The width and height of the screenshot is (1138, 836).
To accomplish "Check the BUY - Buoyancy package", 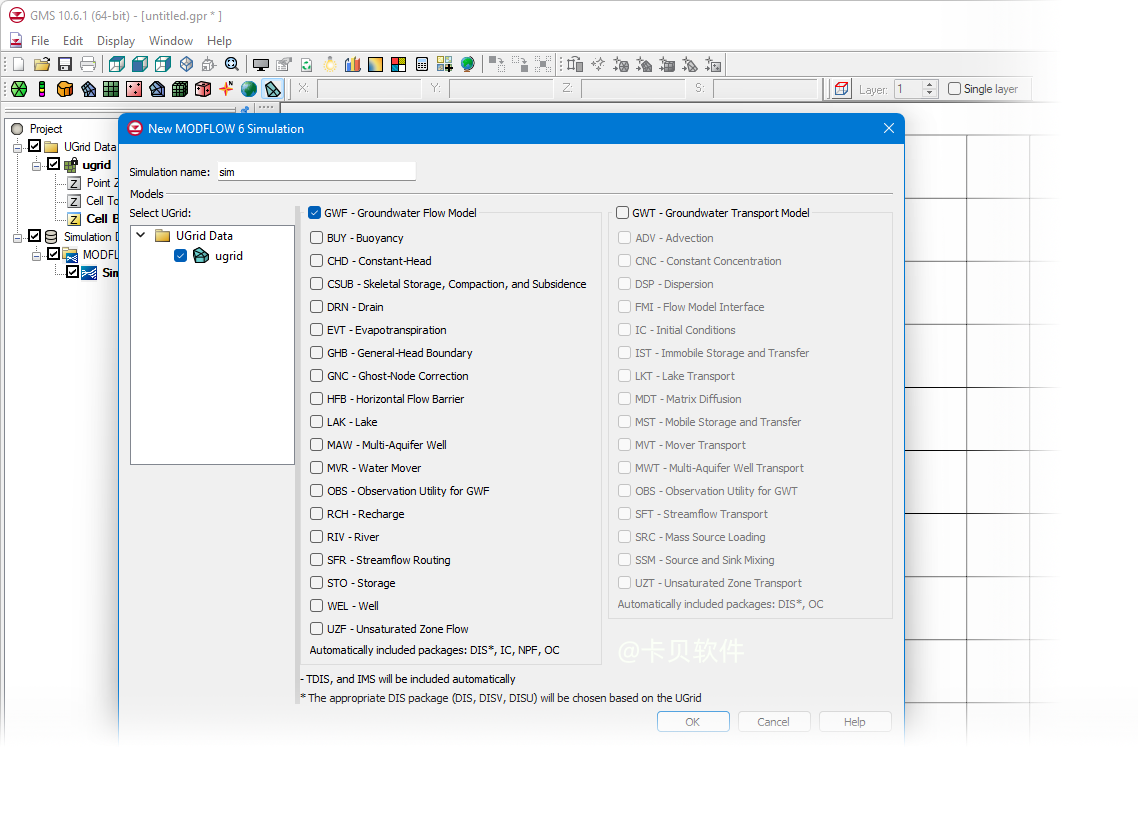I will 316,238.
